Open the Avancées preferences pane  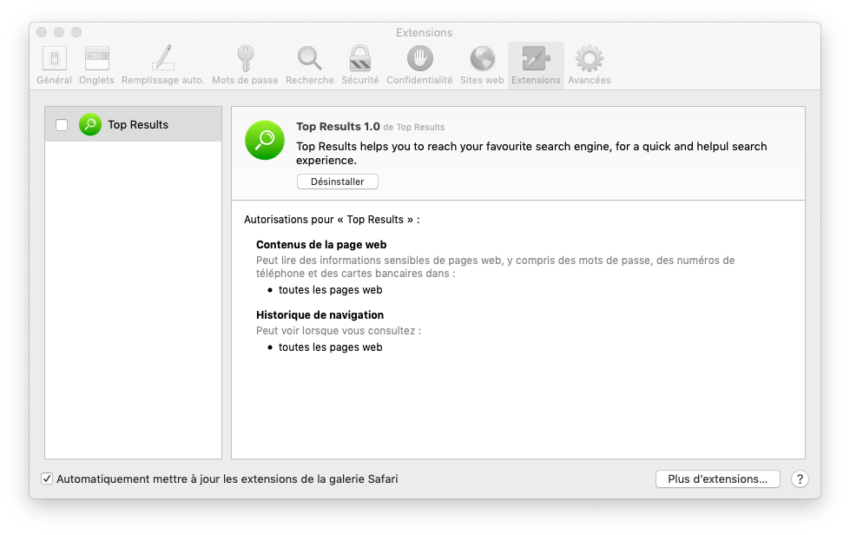(x=589, y=66)
